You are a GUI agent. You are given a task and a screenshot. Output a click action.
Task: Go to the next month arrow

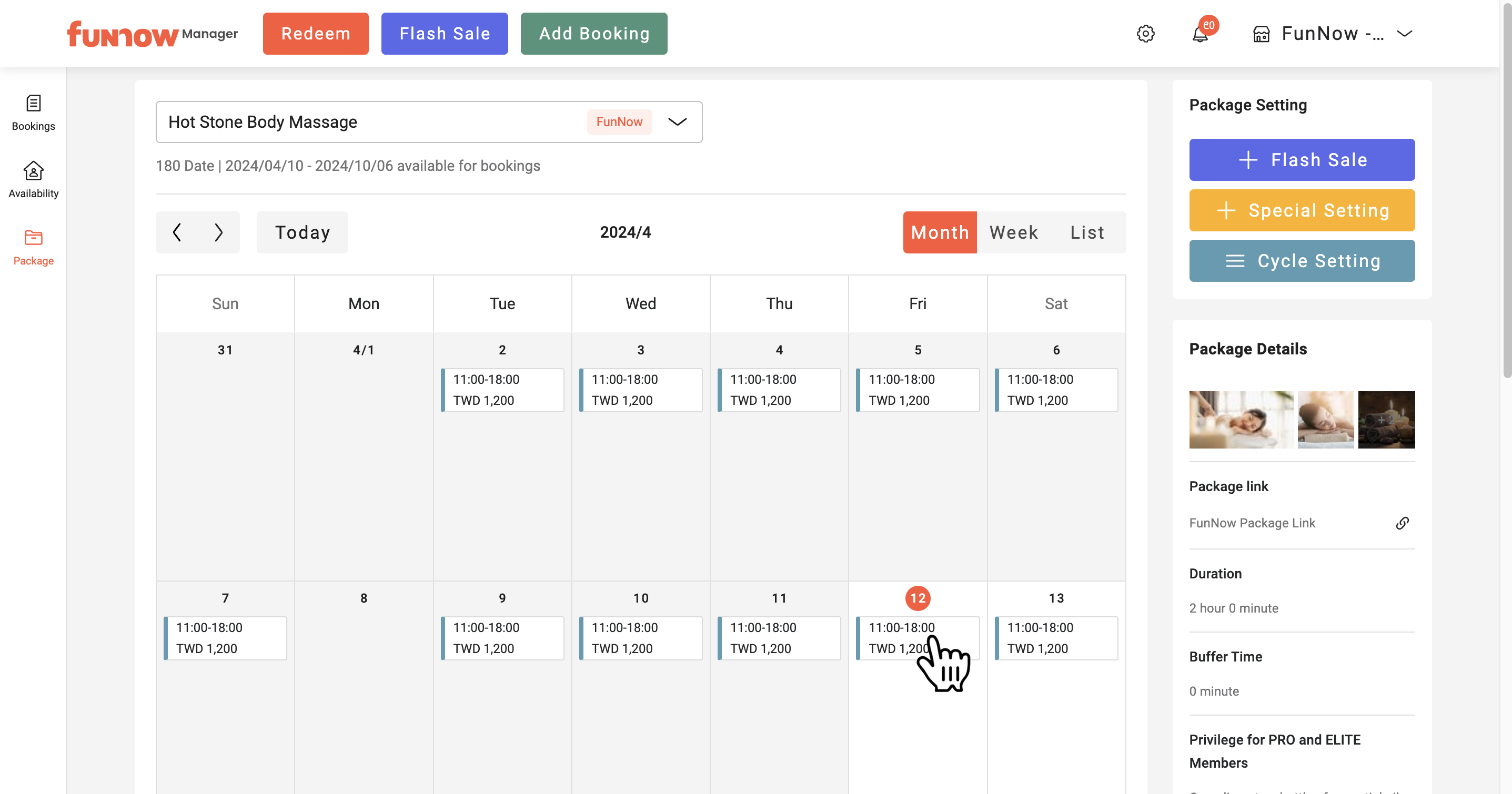218,232
